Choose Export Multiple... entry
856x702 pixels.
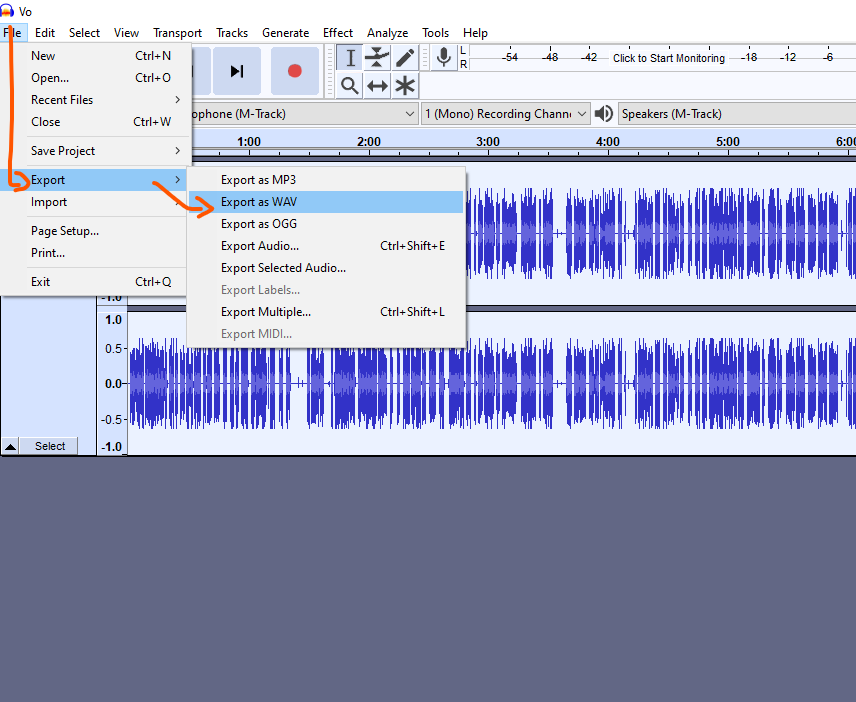pyautogui.click(x=326, y=312)
